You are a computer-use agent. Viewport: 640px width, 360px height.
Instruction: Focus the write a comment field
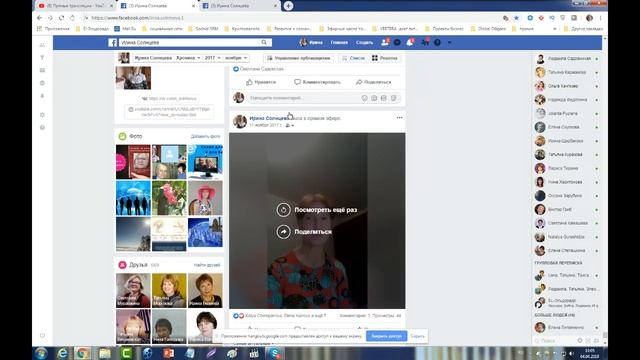303,98
